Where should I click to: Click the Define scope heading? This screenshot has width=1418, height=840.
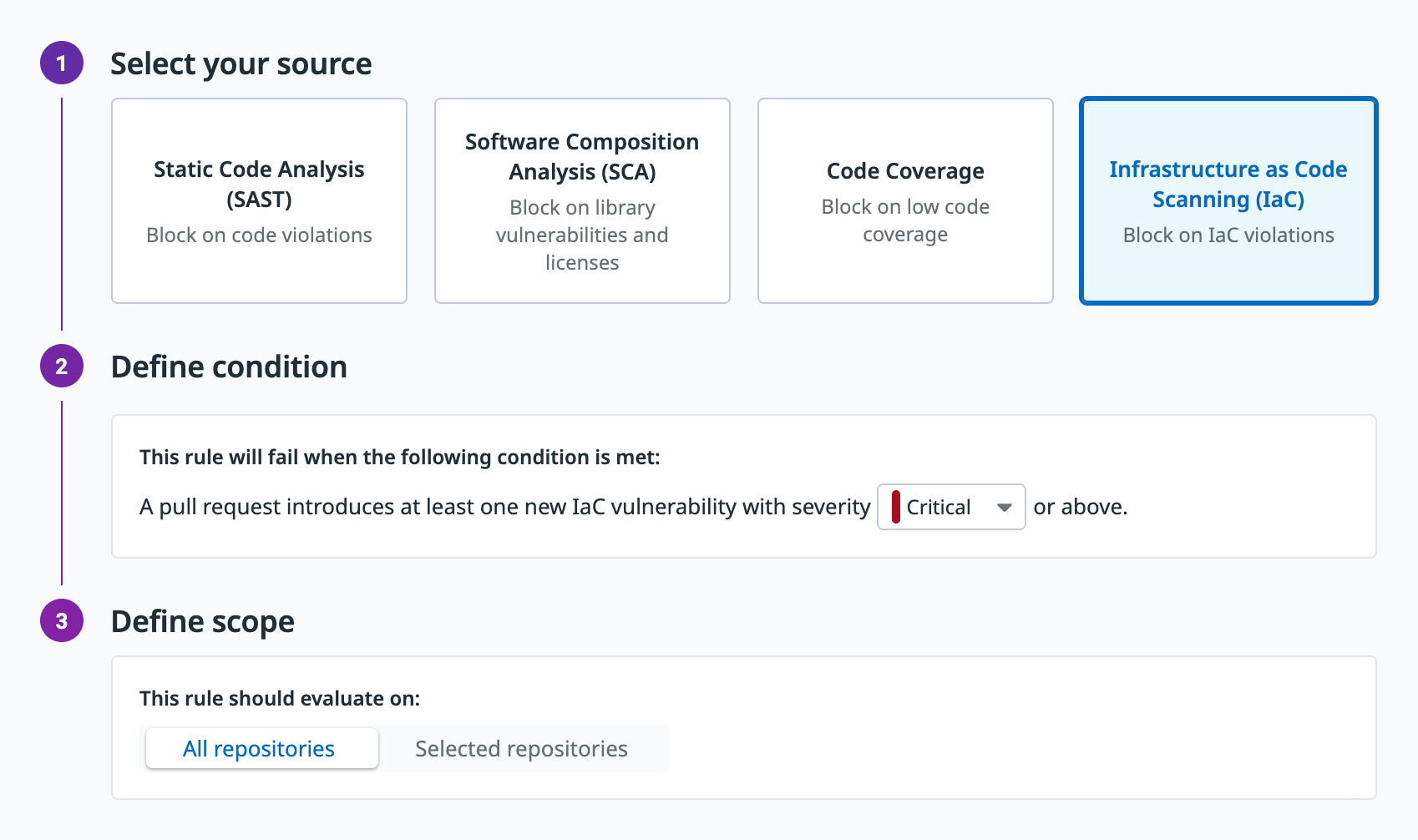click(203, 622)
